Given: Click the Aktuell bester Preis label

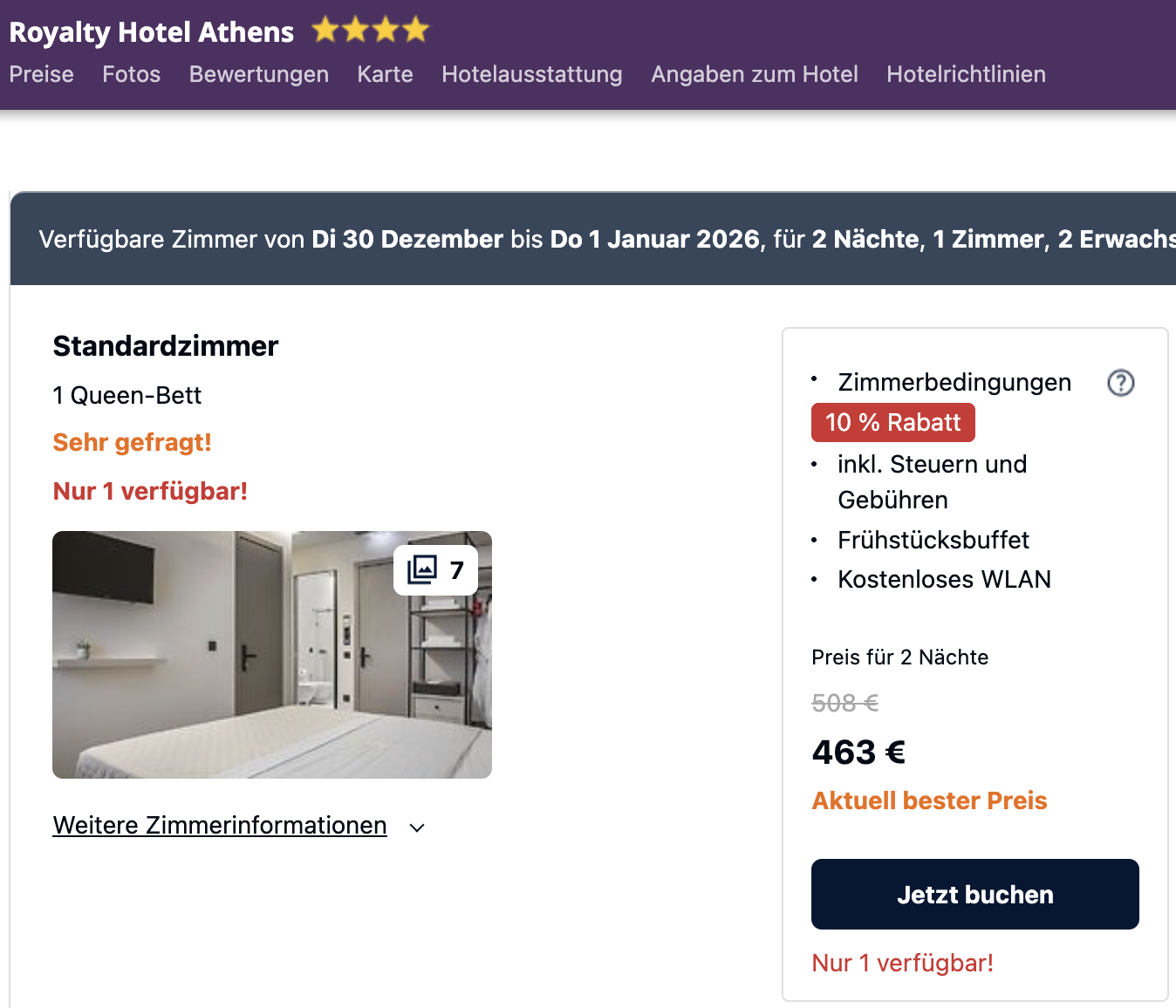Looking at the screenshot, I should tap(929, 800).
